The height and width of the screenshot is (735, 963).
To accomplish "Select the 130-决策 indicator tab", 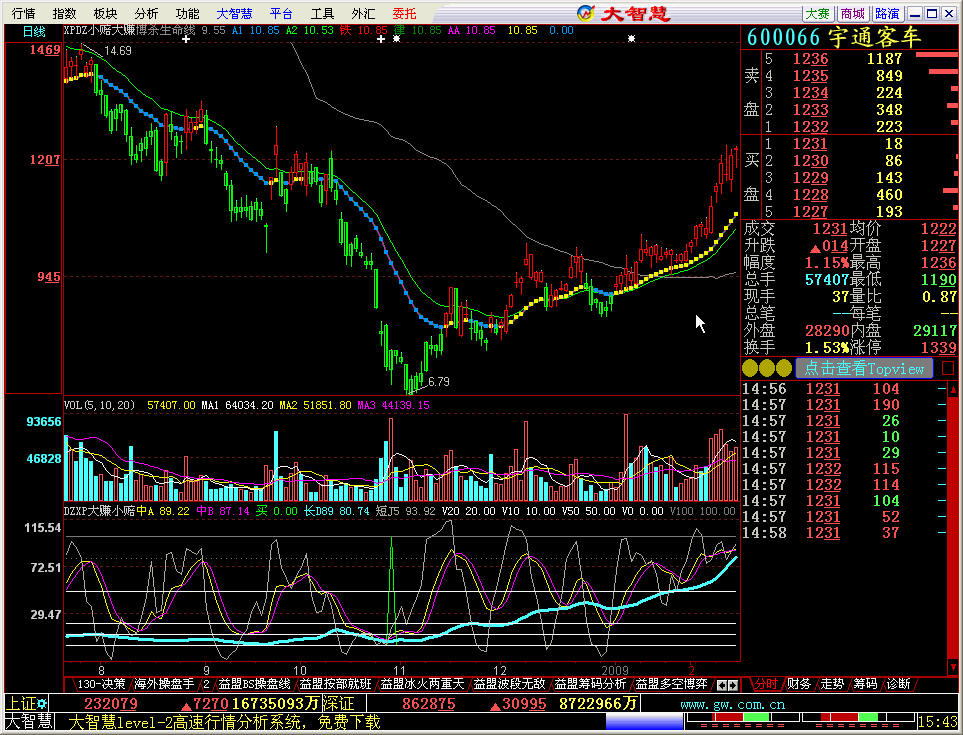I will point(101,683).
